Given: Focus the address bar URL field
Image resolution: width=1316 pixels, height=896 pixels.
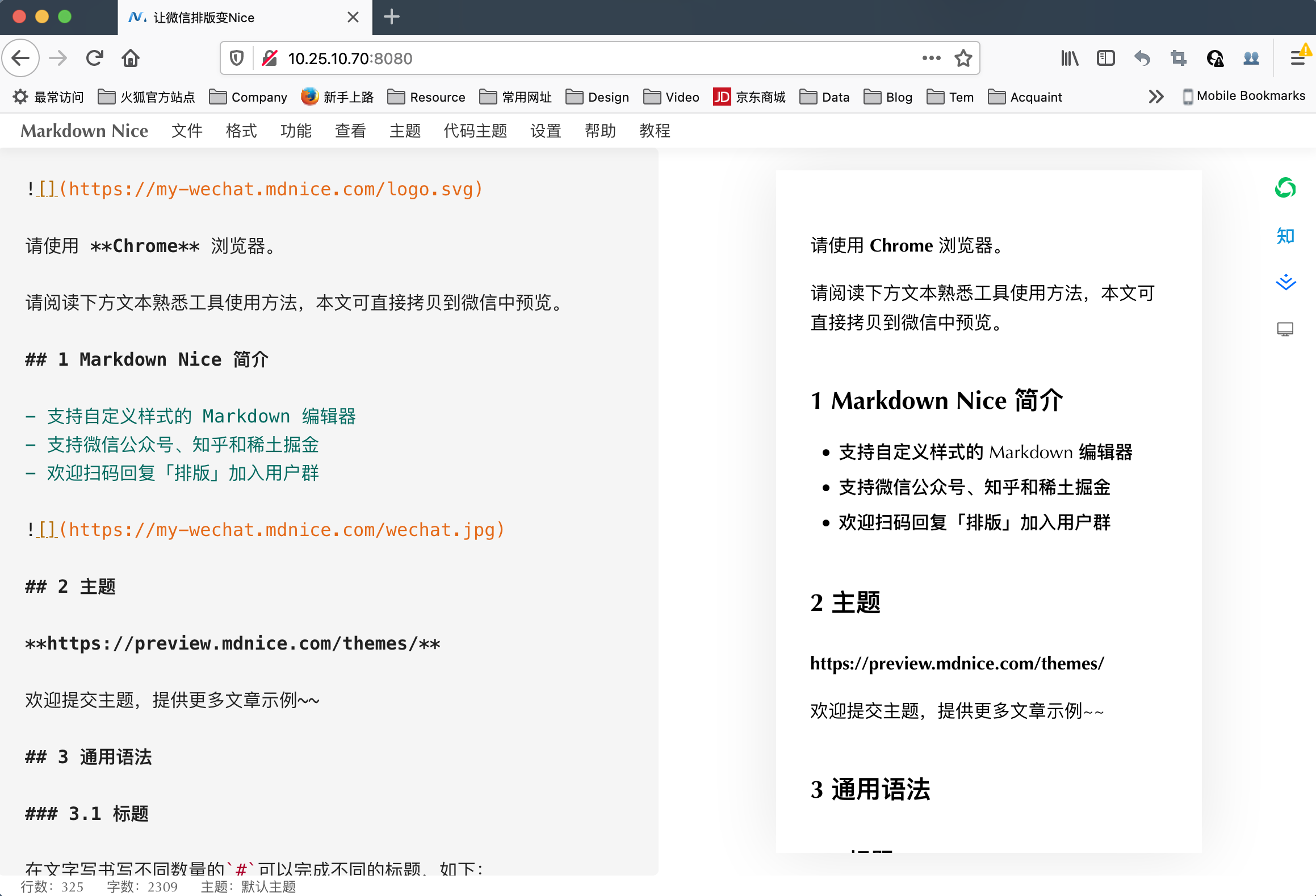Looking at the screenshot, I should [x=599, y=58].
